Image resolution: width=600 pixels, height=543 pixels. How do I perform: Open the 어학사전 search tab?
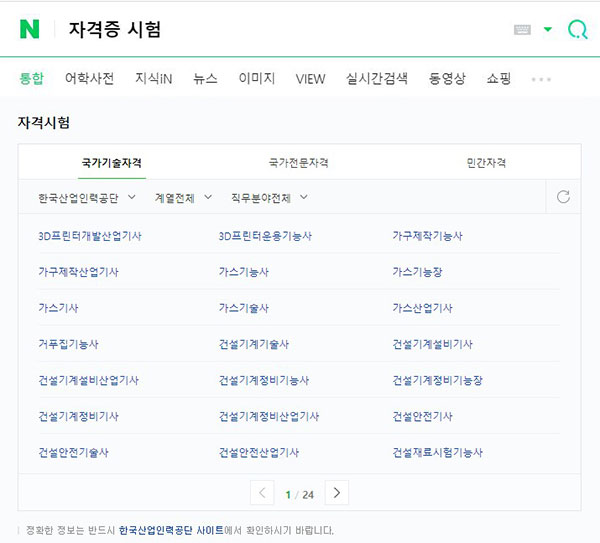89,79
